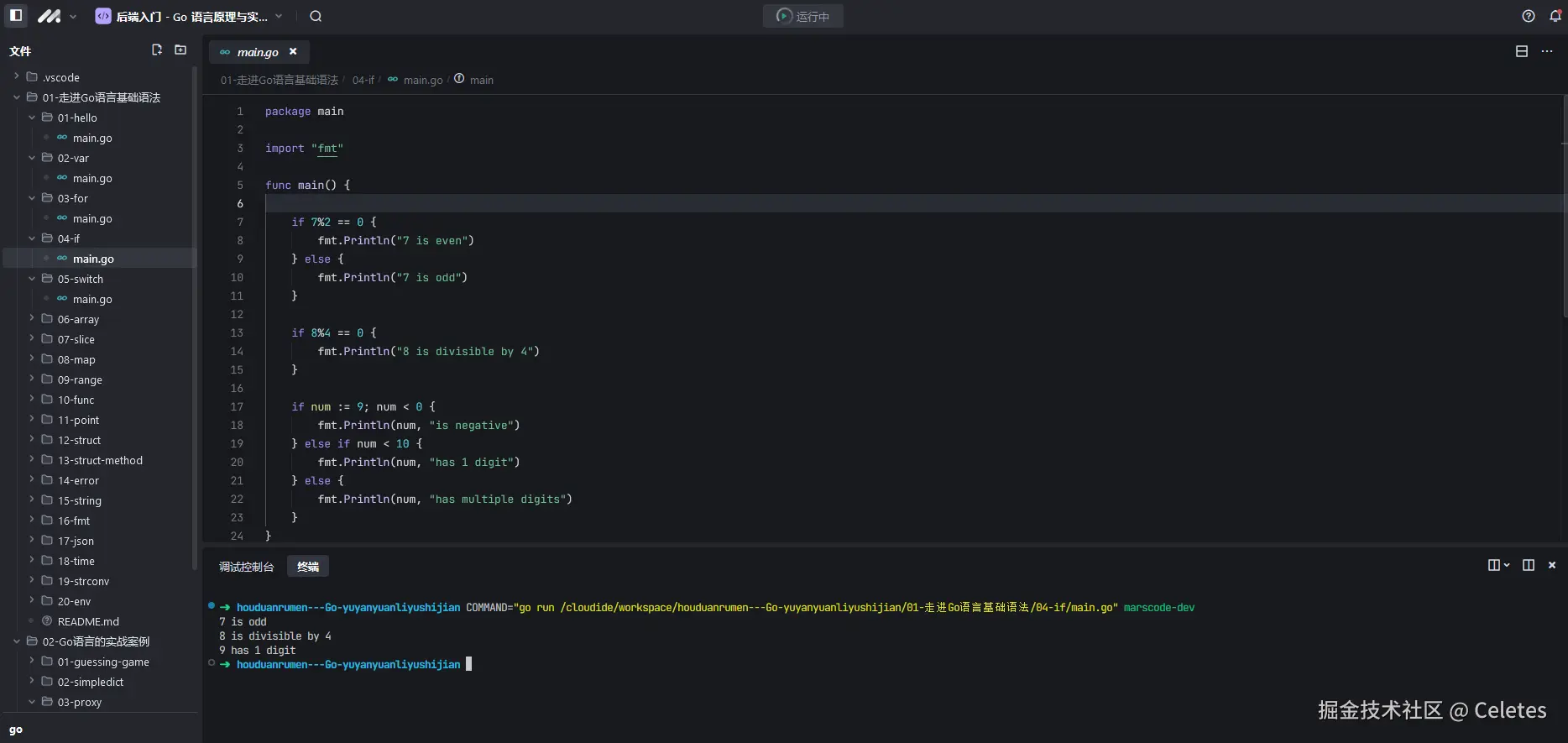1568x743 pixels.
Task: Create a new folder in explorer
Action: click(180, 50)
